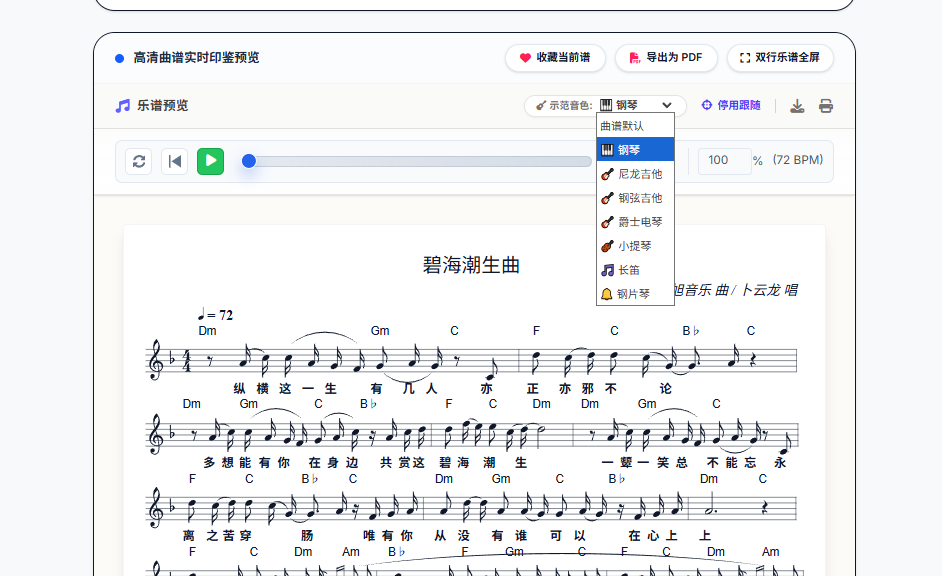Click the download score icon
This screenshot has height=576, width=942.
click(x=797, y=106)
